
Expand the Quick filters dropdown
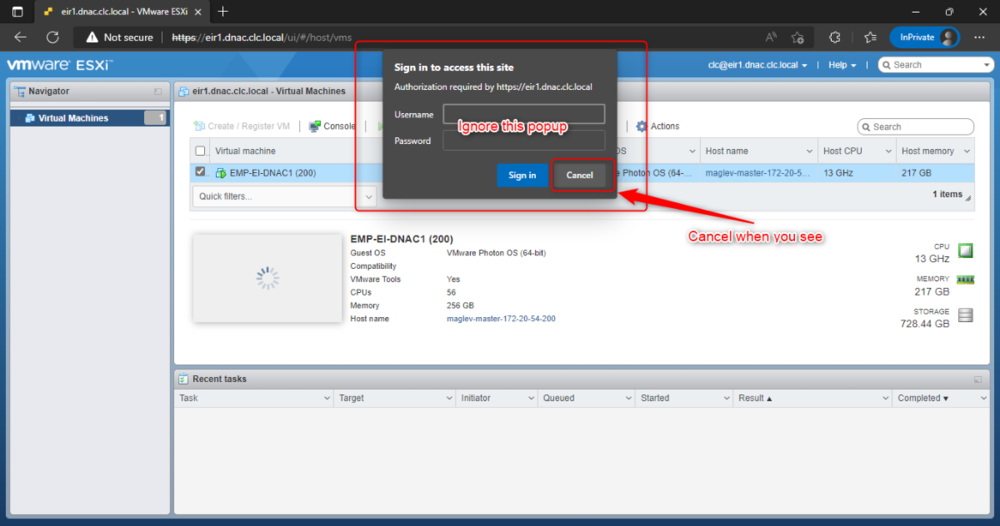click(284, 196)
